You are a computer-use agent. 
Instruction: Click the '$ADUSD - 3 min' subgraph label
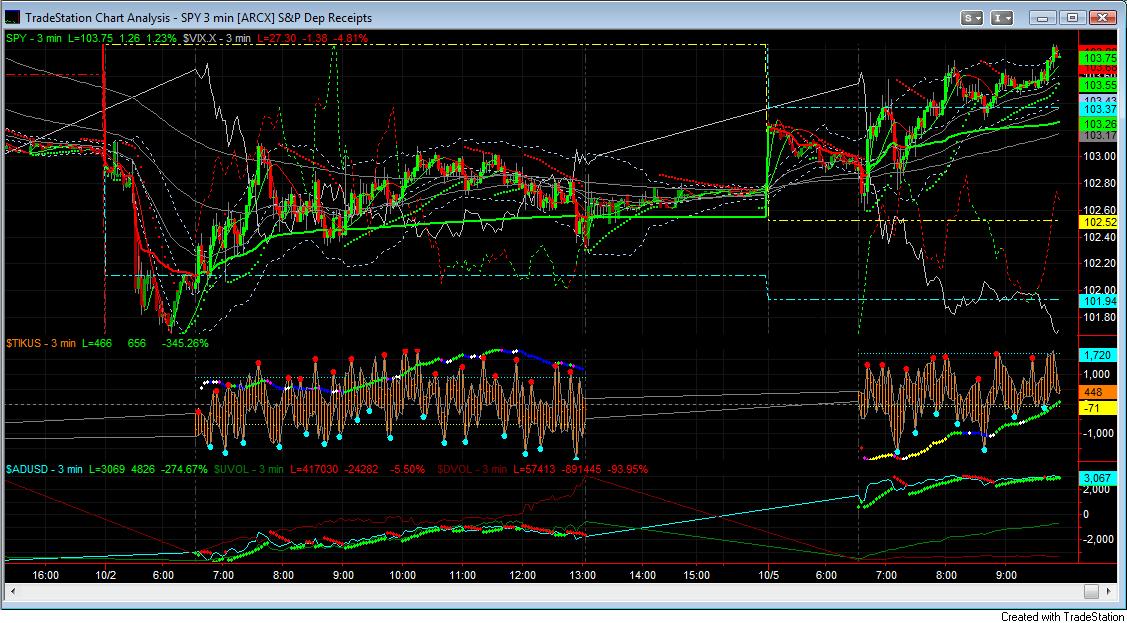pyautogui.click(x=42, y=469)
